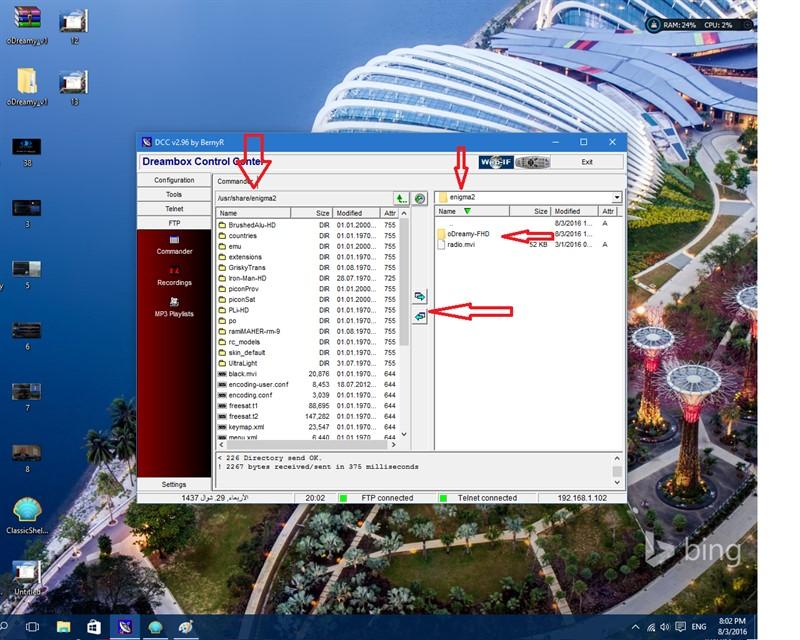Open the MP3 Playlists icon

coord(174,302)
